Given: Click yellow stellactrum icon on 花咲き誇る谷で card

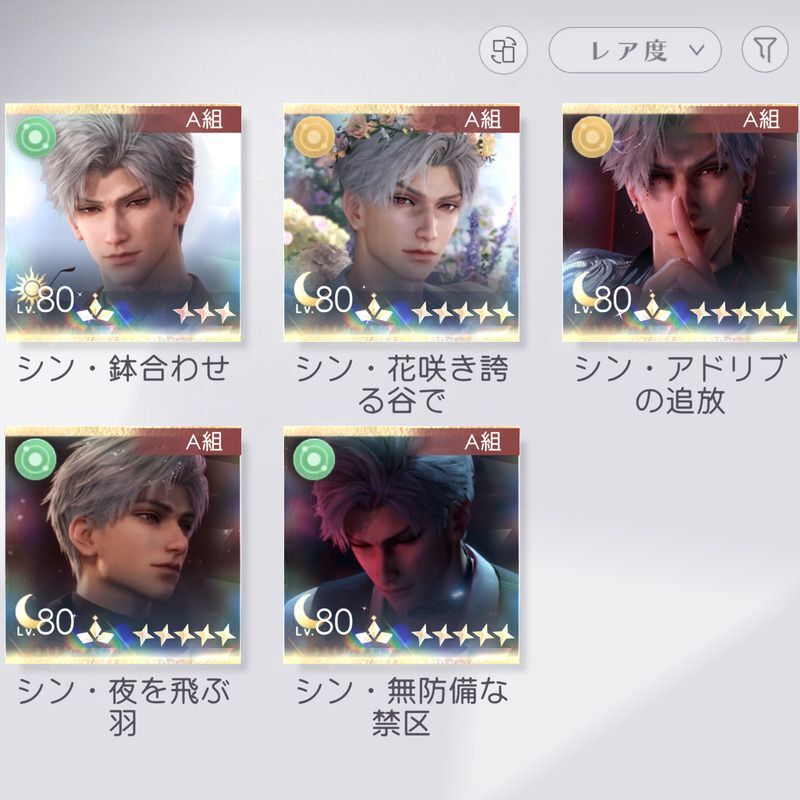Looking at the screenshot, I should click(x=314, y=137).
